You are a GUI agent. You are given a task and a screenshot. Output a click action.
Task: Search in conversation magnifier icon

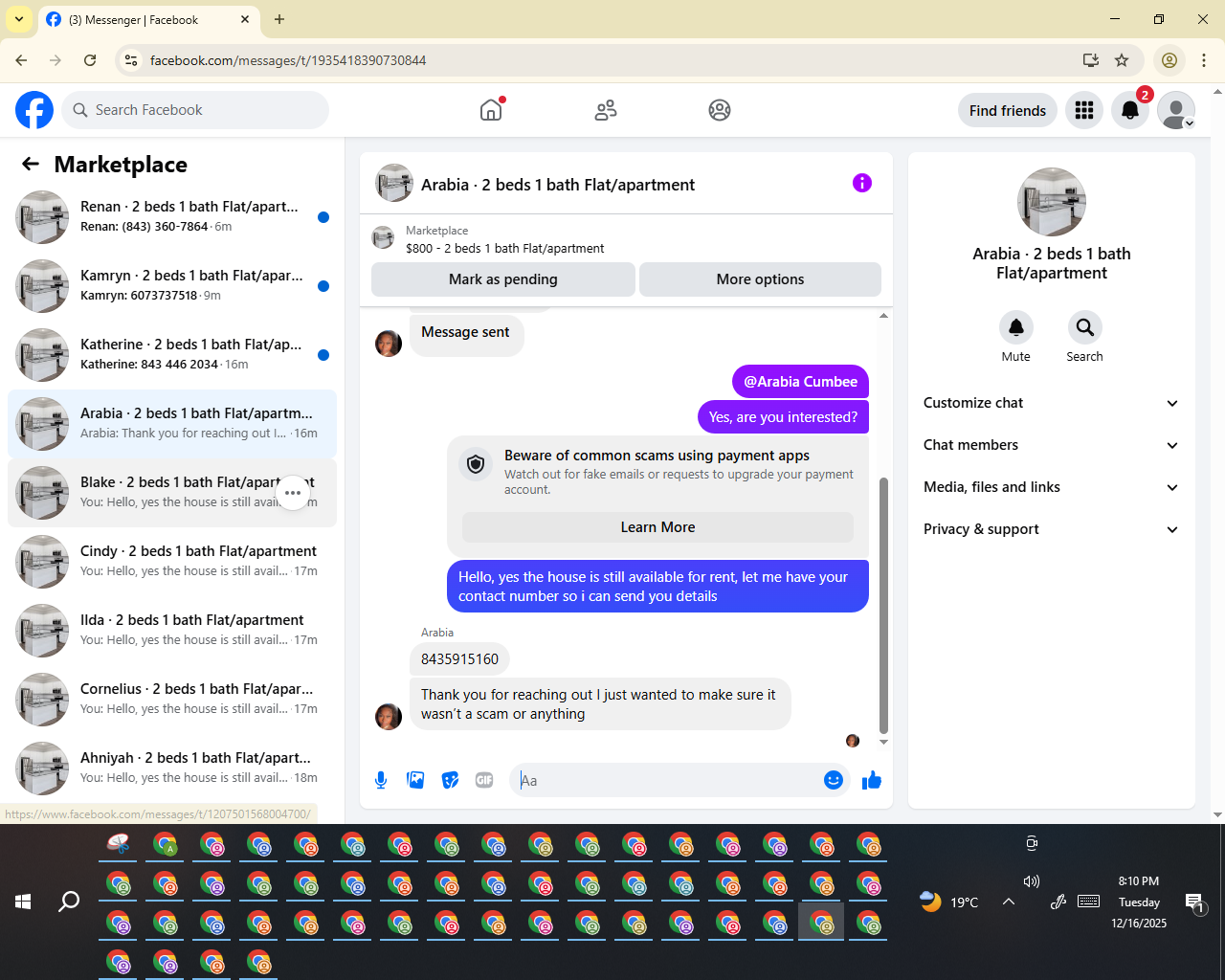point(1085,327)
